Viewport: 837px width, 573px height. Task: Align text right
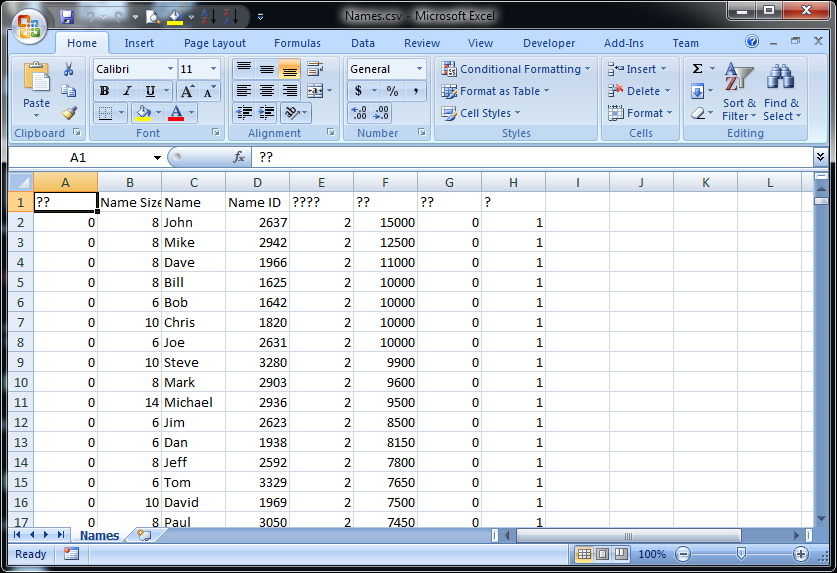pos(289,91)
